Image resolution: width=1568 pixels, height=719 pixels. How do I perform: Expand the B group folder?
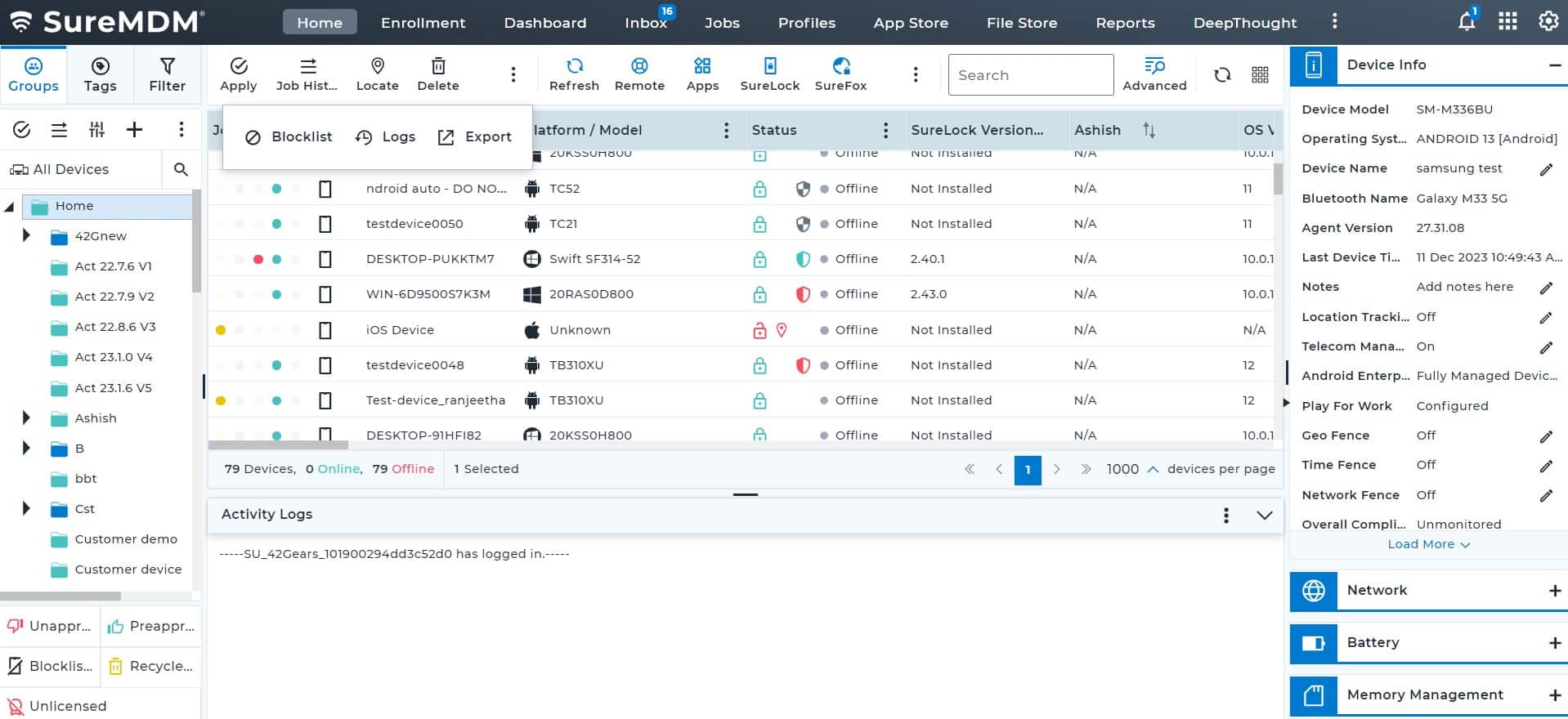tap(26, 448)
